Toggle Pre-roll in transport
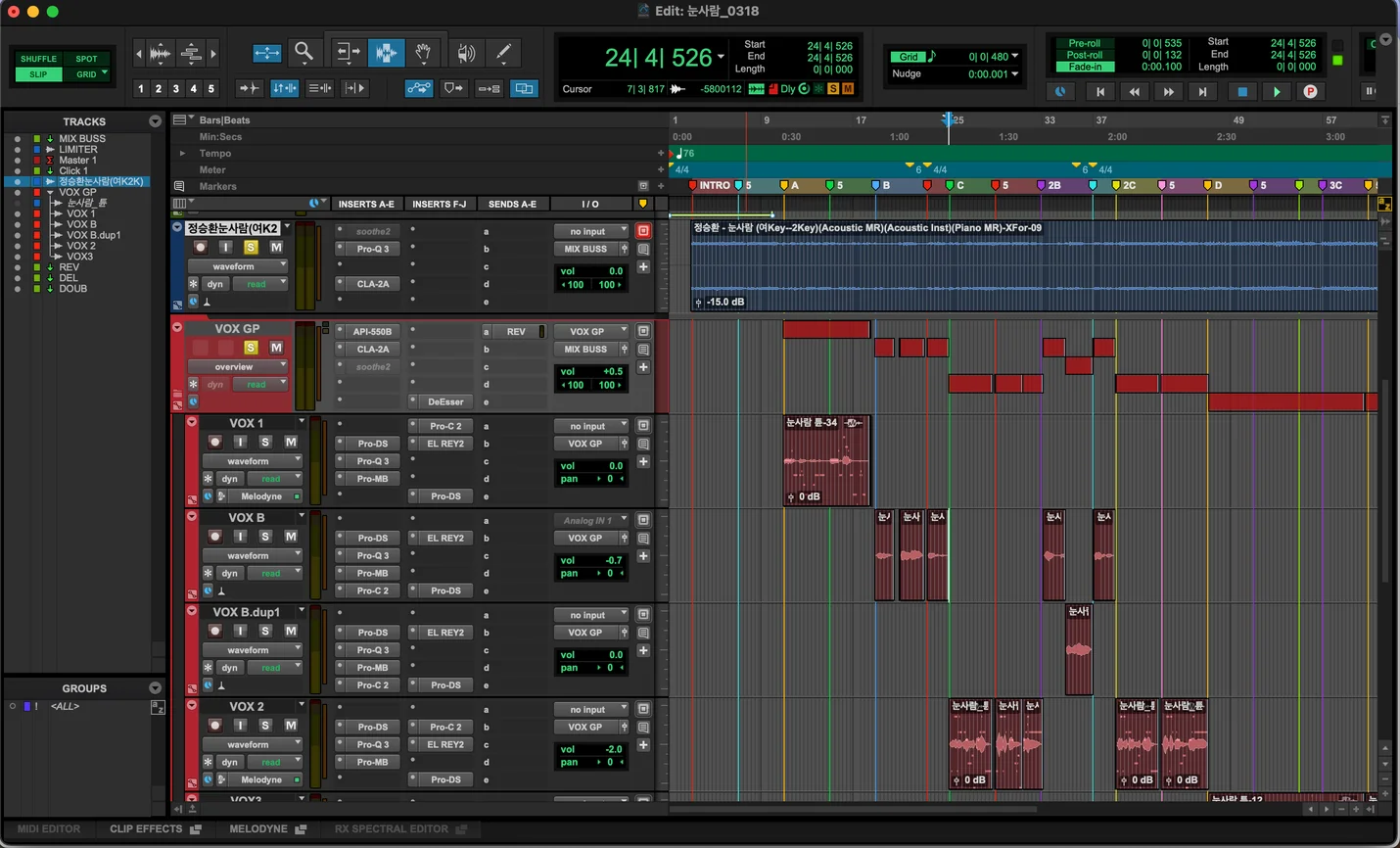Screen dimensions: 1400x848 (x=1084, y=43)
